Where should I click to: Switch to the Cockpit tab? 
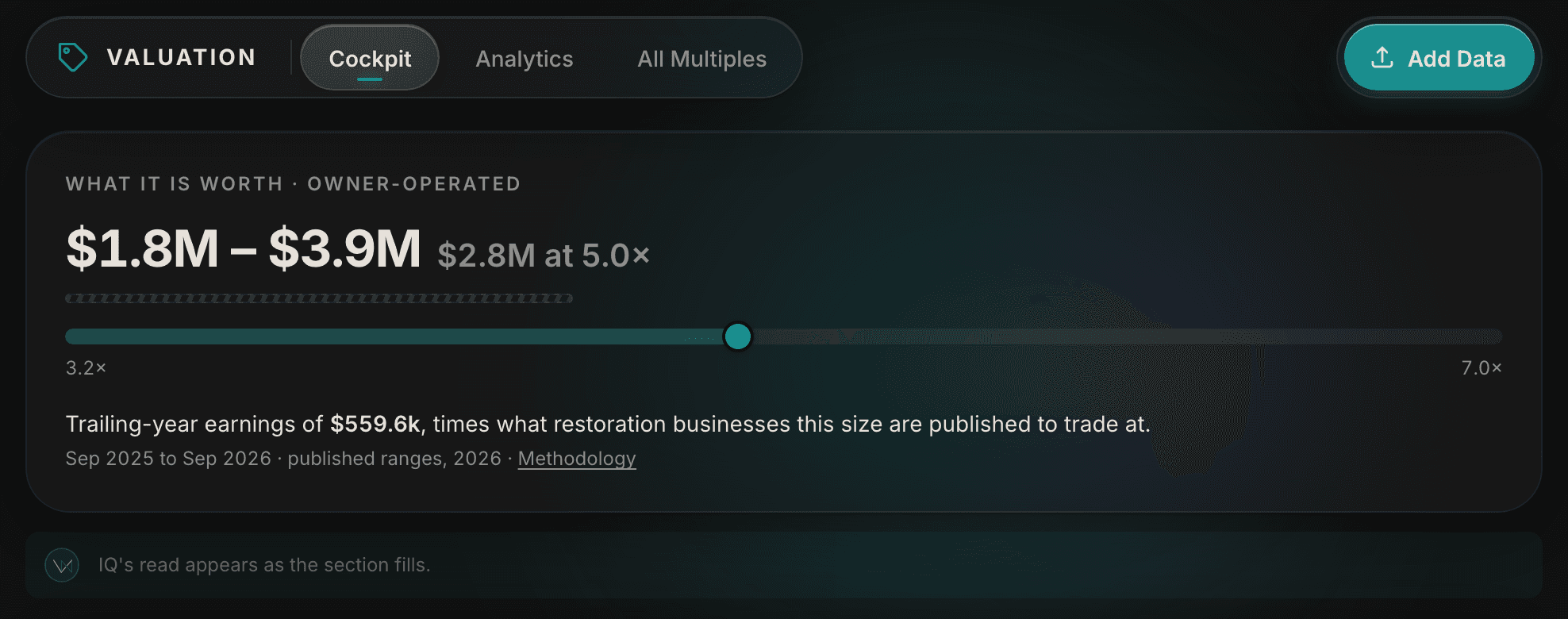coord(370,58)
